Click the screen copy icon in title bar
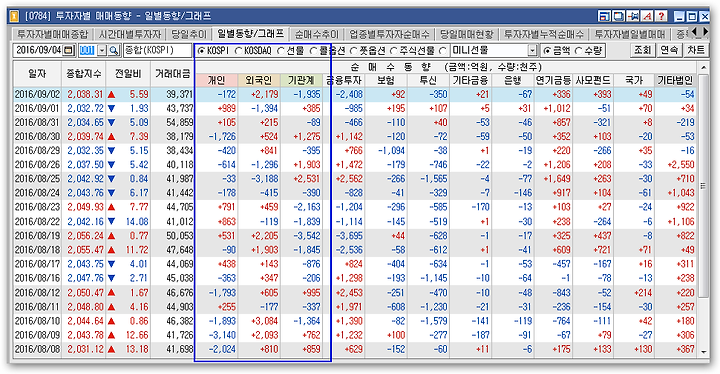Image resolution: width=720 pixels, height=374 pixels. [619, 16]
